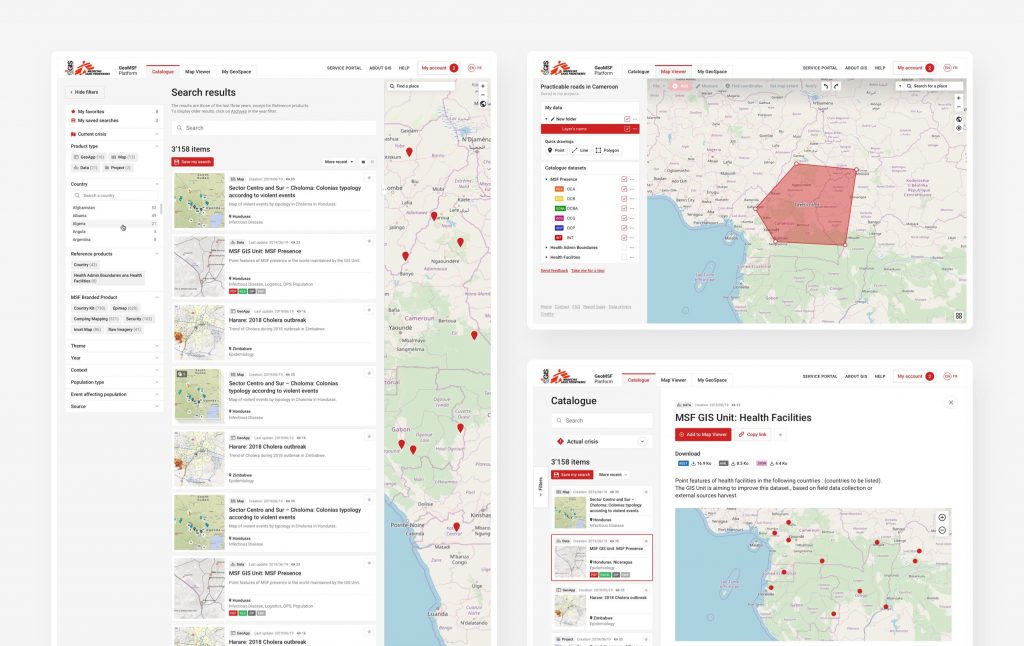Click the undo arrow in the Map Viewer toolbar
This screenshot has height=646, width=1024.
pyautogui.click(x=825, y=86)
